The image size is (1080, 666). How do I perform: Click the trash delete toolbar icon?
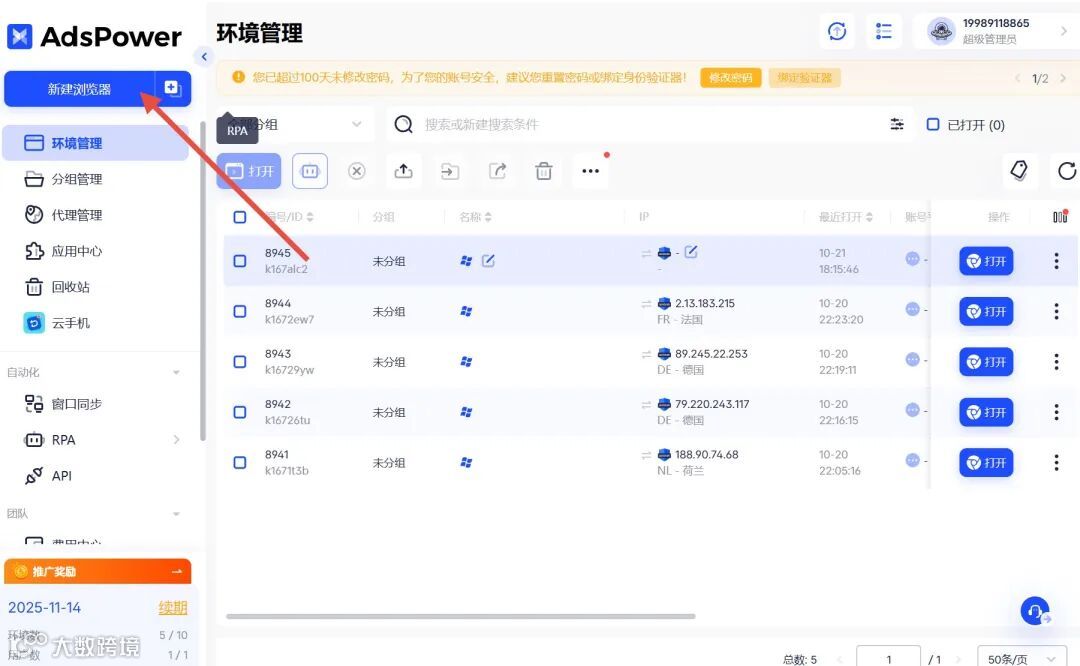point(544,171)
